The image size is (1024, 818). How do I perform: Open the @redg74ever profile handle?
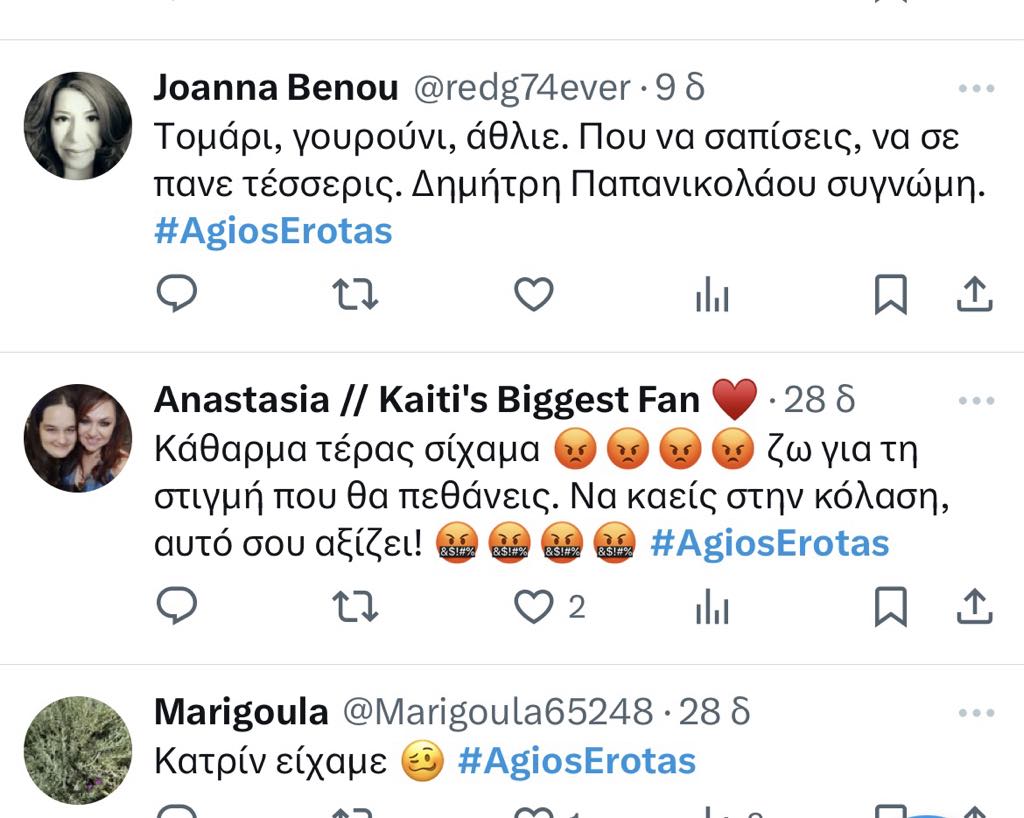[x=522, y=88]
